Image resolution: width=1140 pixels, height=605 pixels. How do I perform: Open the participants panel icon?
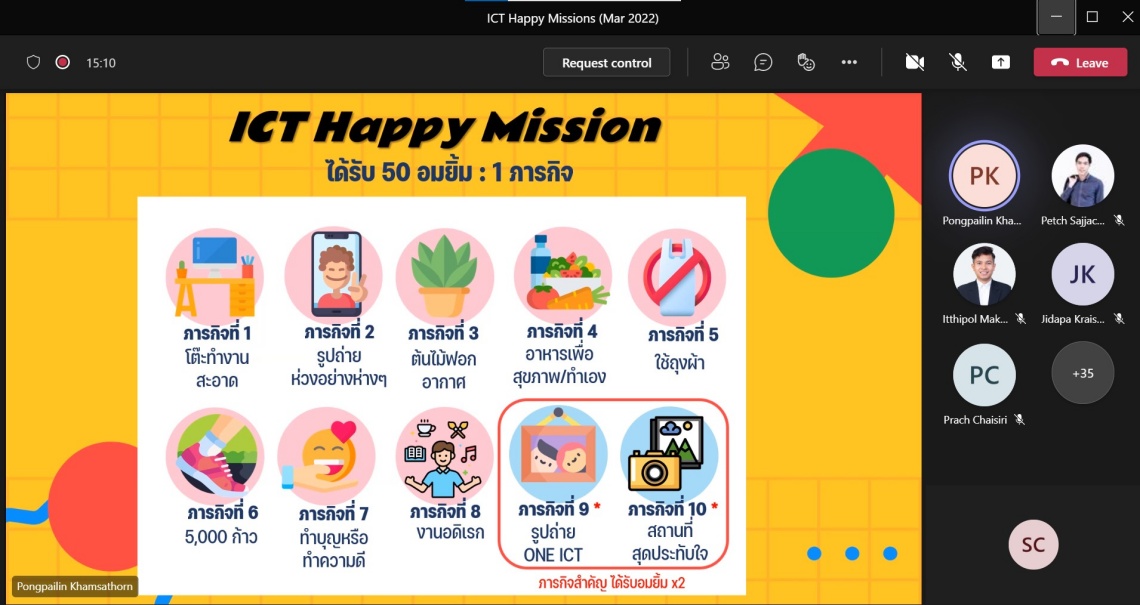[x=720, y=62]
